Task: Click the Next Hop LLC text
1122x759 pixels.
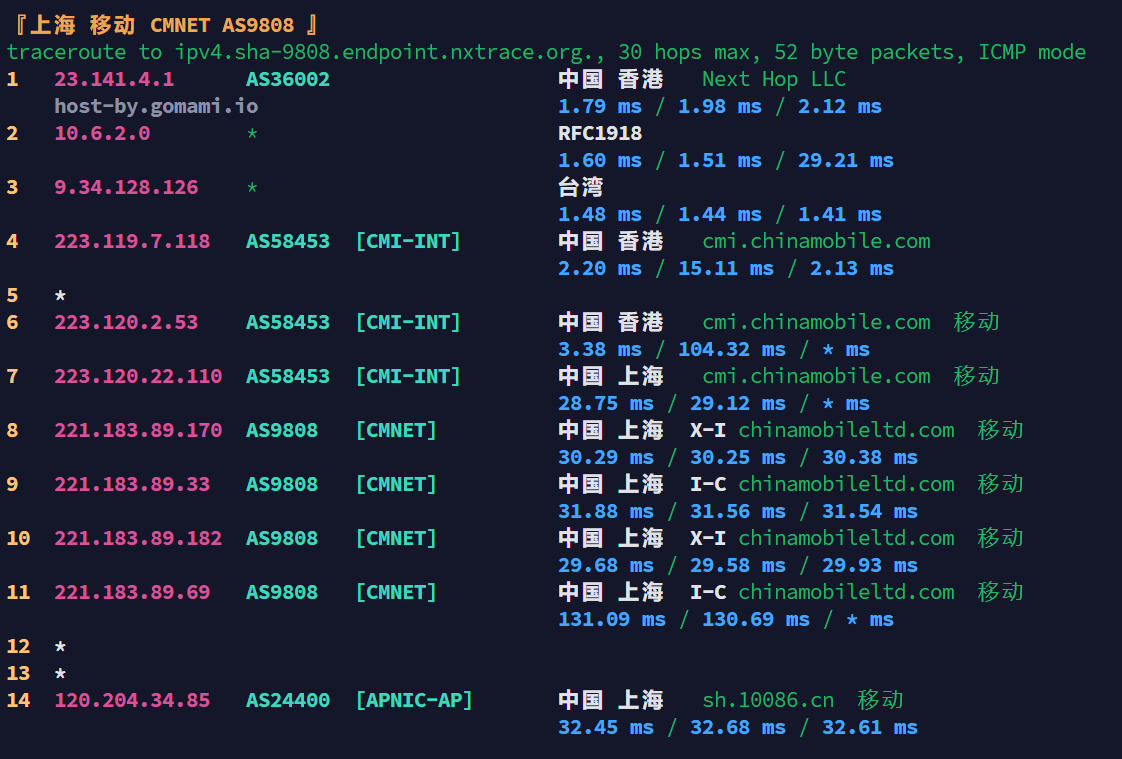Action: tap(773, 79)
